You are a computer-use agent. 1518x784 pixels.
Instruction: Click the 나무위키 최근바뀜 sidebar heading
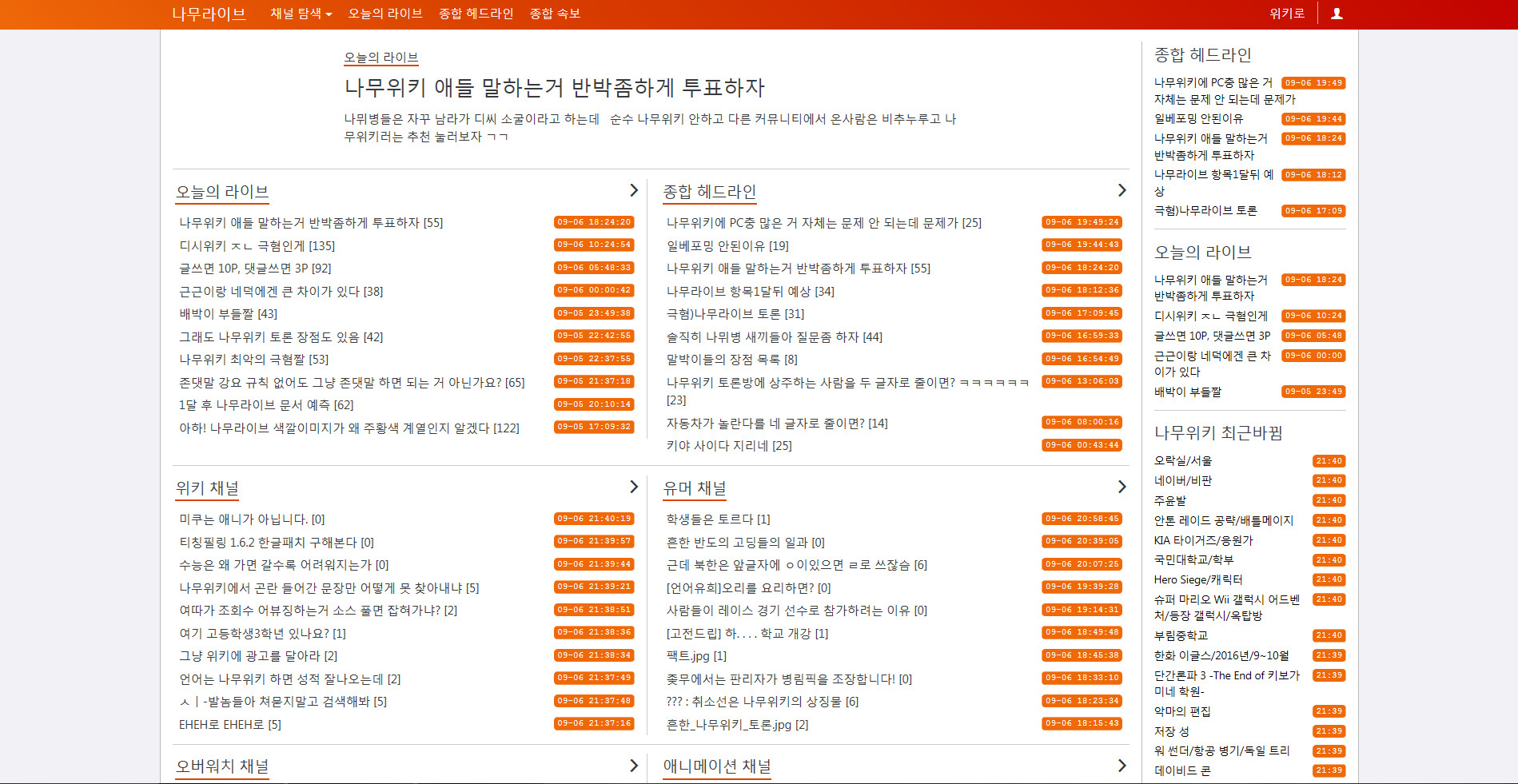click(1217, 432)
